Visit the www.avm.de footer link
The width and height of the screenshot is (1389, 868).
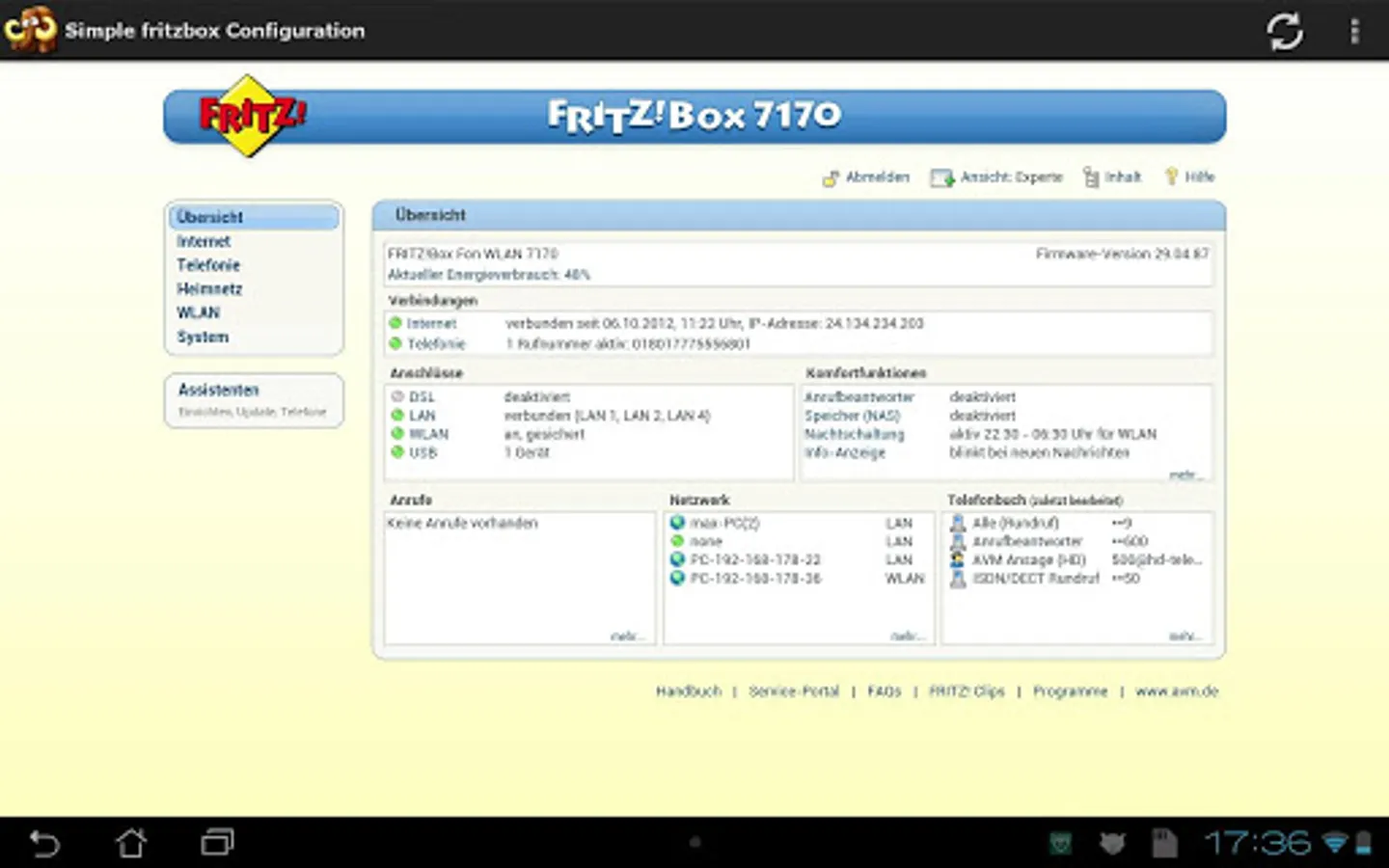coord(1177,692)
